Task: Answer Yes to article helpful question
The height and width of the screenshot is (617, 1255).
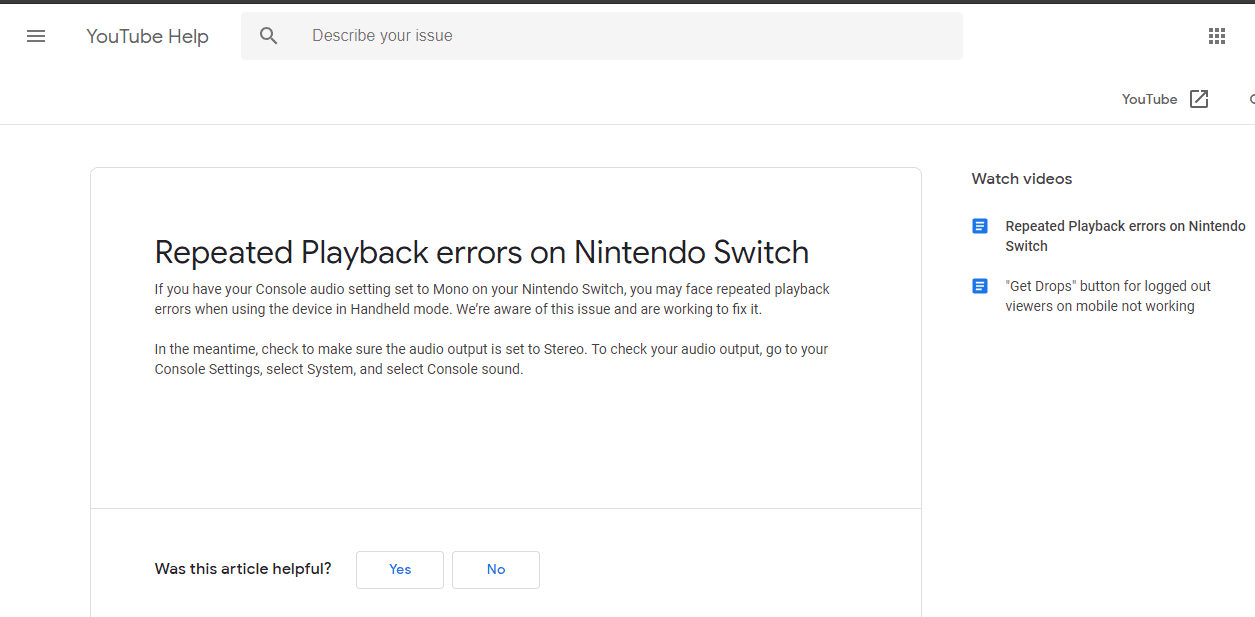Action: coord(400,570)
